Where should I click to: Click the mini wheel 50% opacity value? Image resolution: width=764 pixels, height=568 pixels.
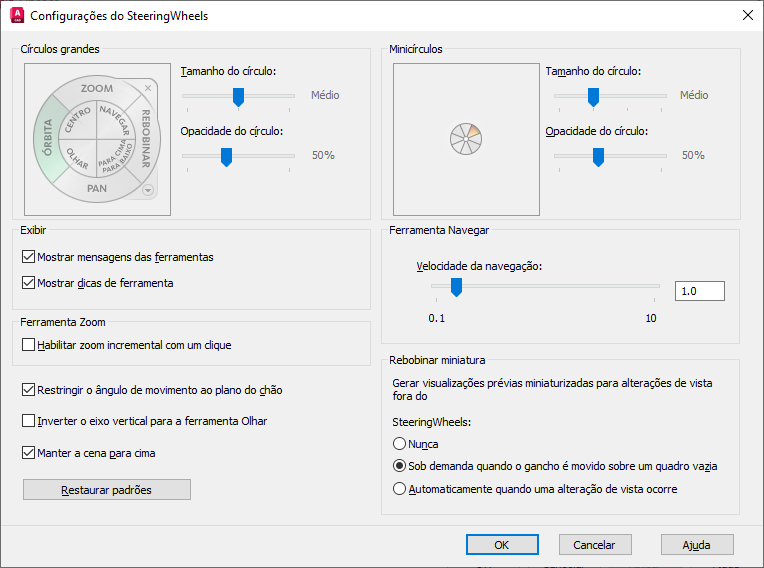point(693,155)
